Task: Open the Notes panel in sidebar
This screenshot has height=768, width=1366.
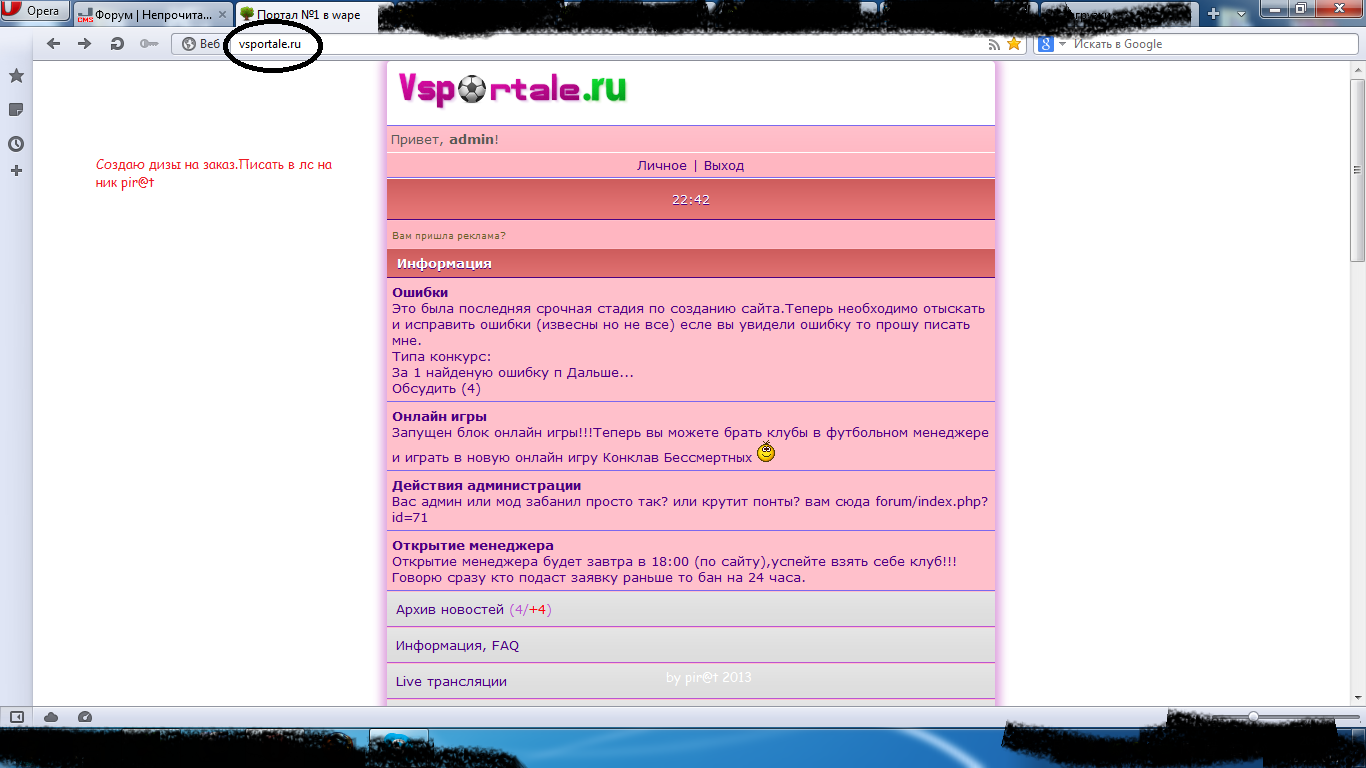Action: tap(16, 110)
